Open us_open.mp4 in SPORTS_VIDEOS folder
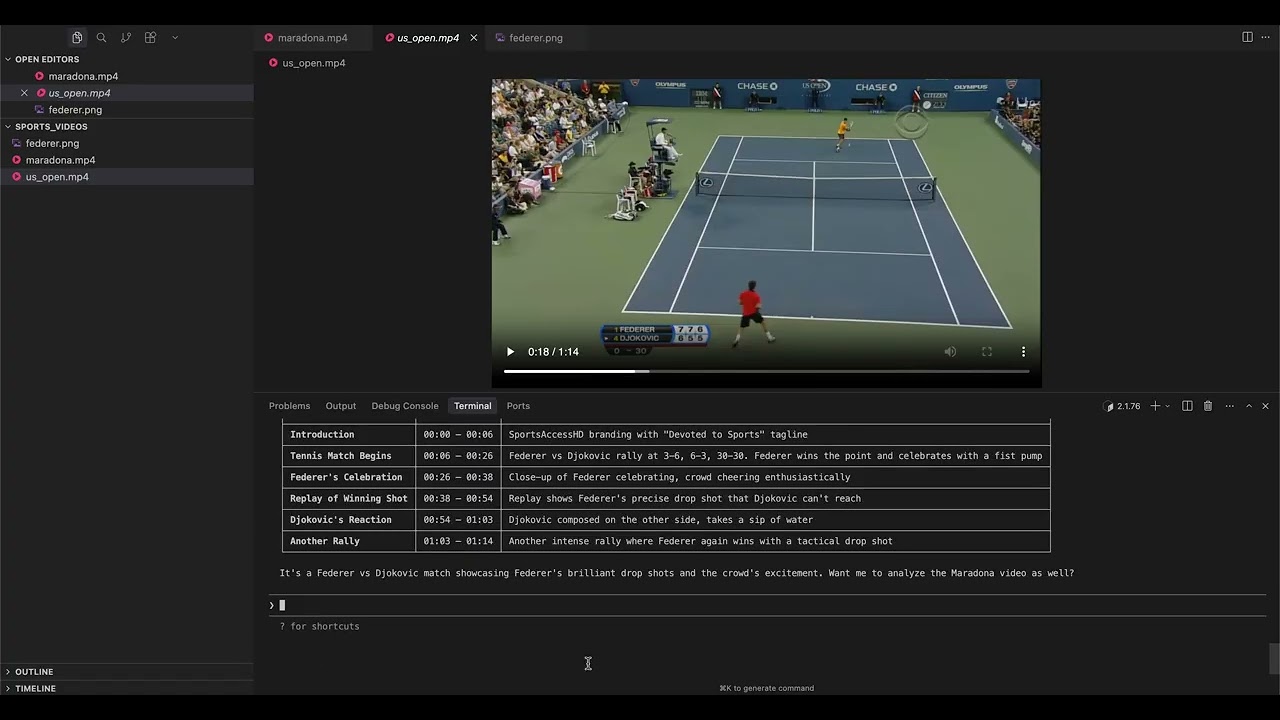Image resolution: width=1280 pixels, height=720 pixels. point(57,177)
